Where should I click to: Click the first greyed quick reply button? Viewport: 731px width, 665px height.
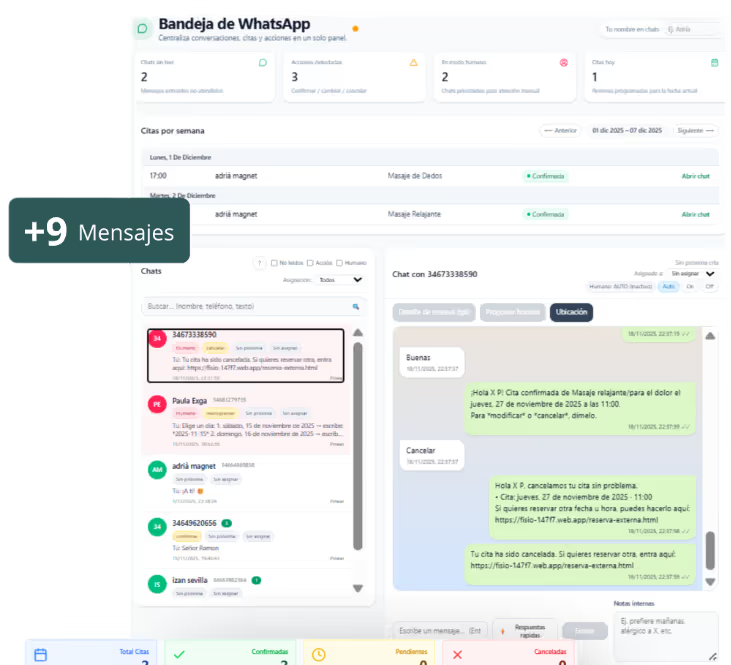(434, 312)
